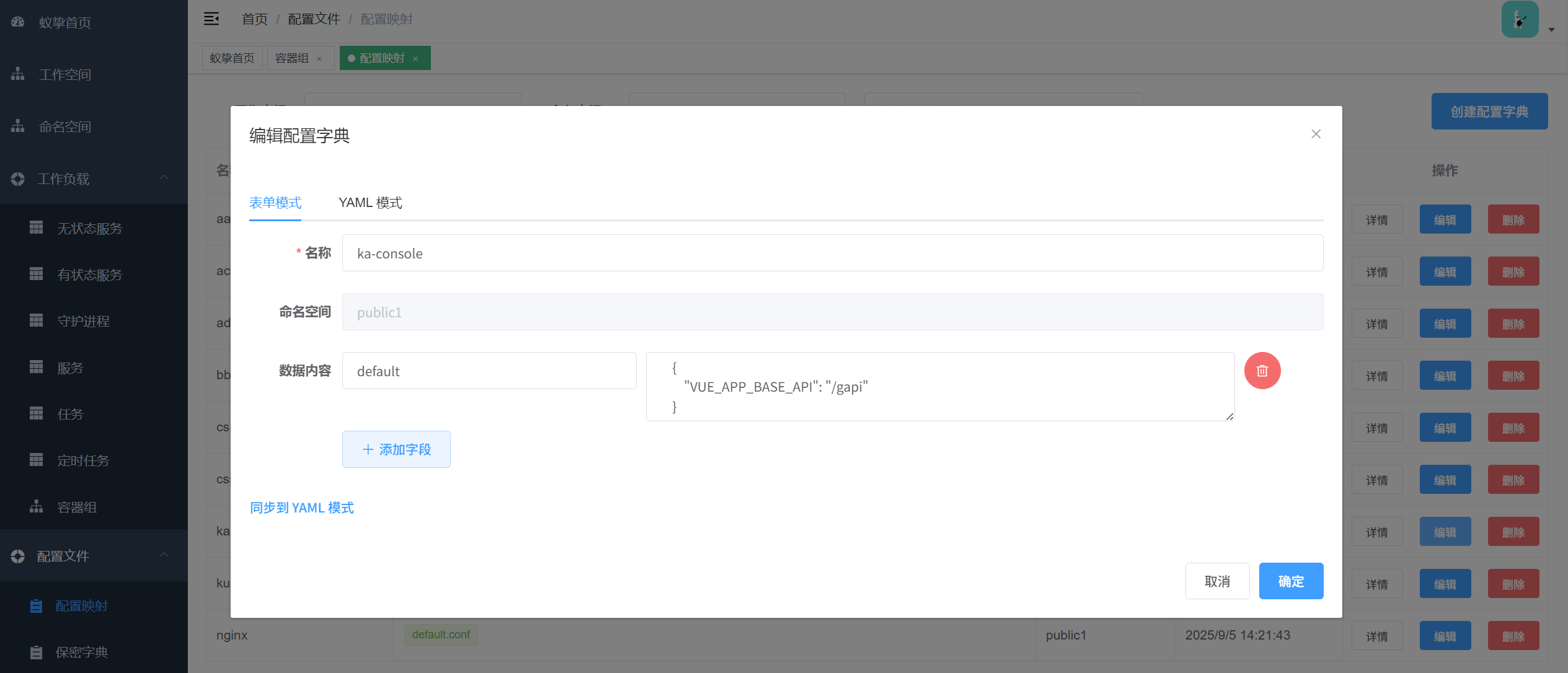Click the red trash delete field icon
Screen dimensions: 1568x673
(1262, 371)
